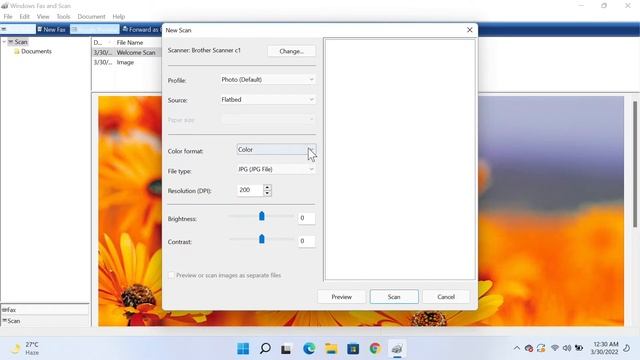The width and height of the screenshot is (640, 360).
Task: Open Task View on taskbar
Action: [x=286, y=349]
